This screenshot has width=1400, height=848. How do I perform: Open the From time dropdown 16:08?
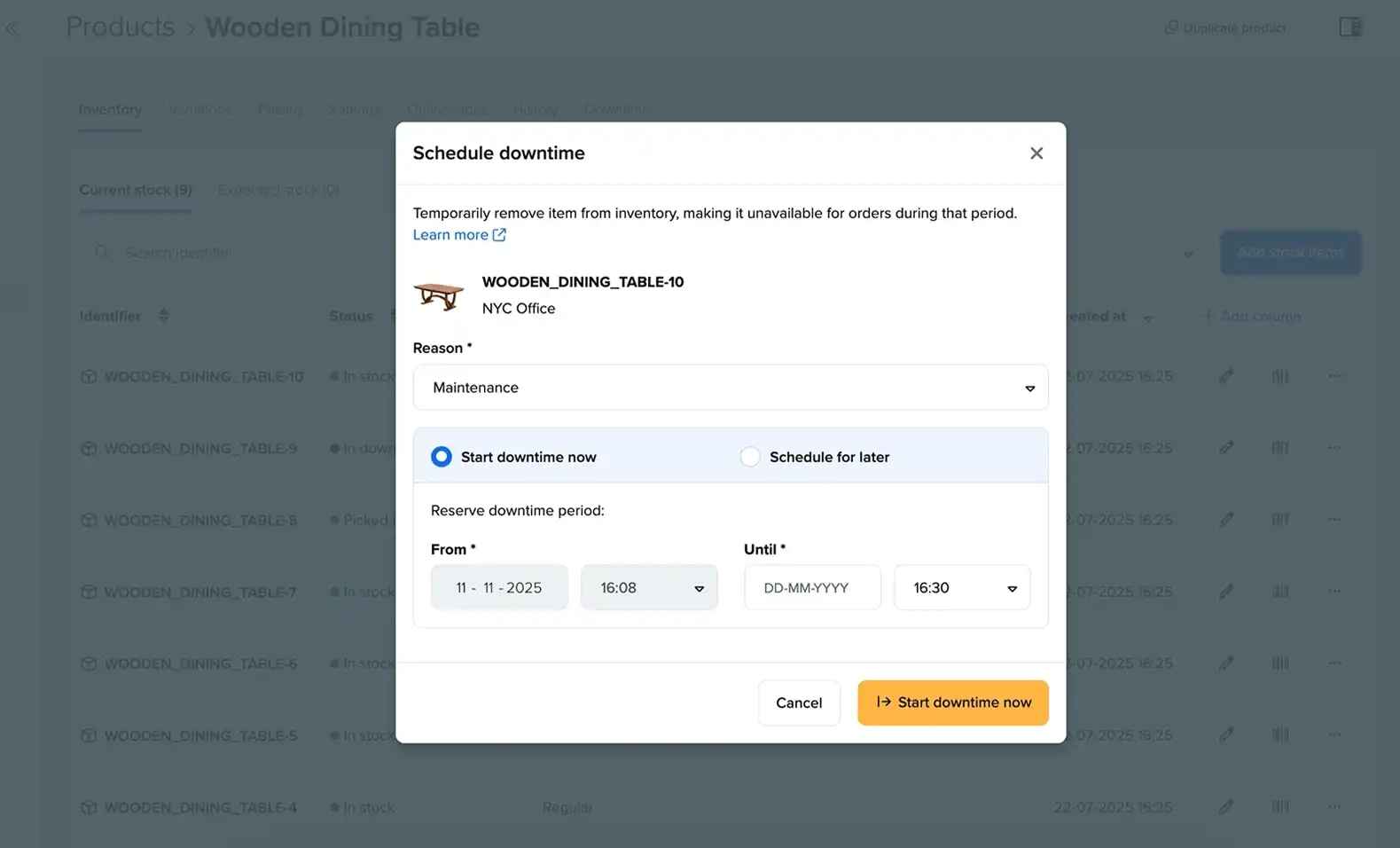pos(649,588)
